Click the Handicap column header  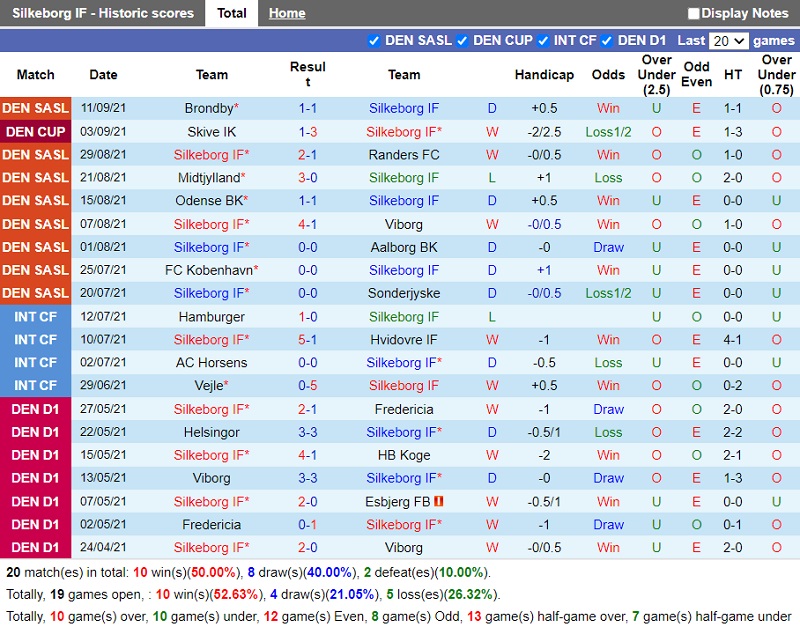544,75
